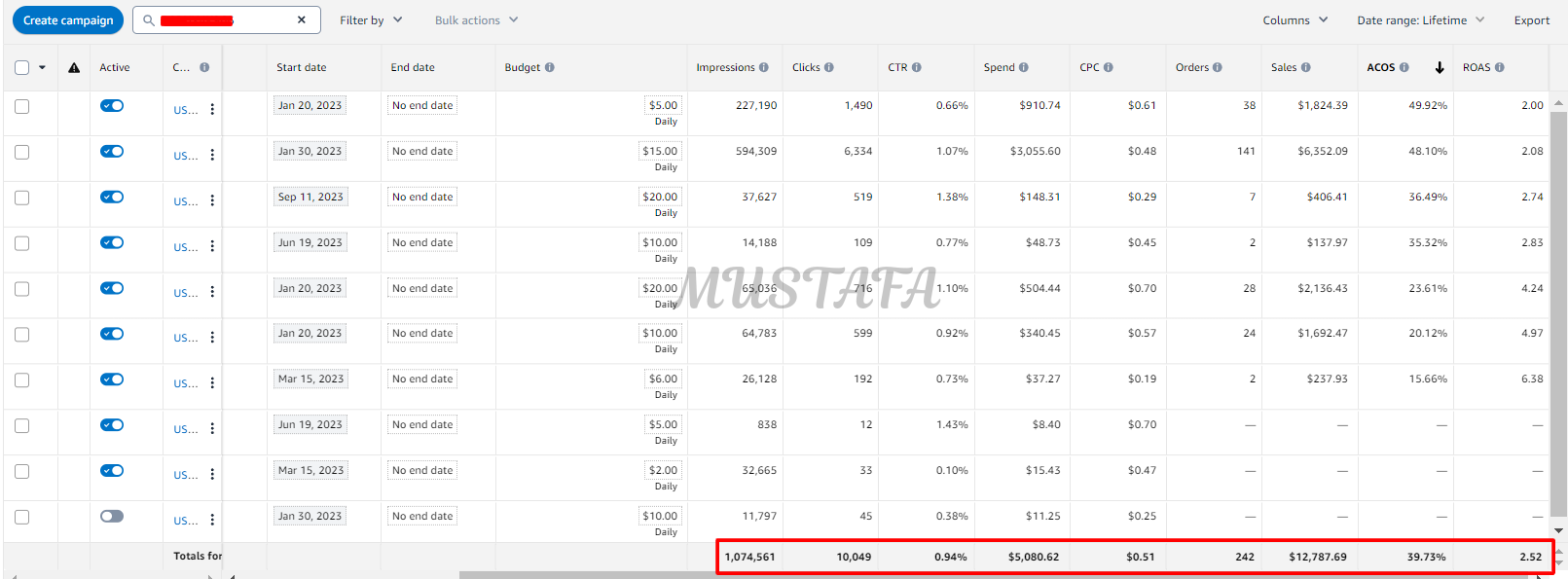
Task: Click the info icon next to Budget
Action: pos(550,68)
